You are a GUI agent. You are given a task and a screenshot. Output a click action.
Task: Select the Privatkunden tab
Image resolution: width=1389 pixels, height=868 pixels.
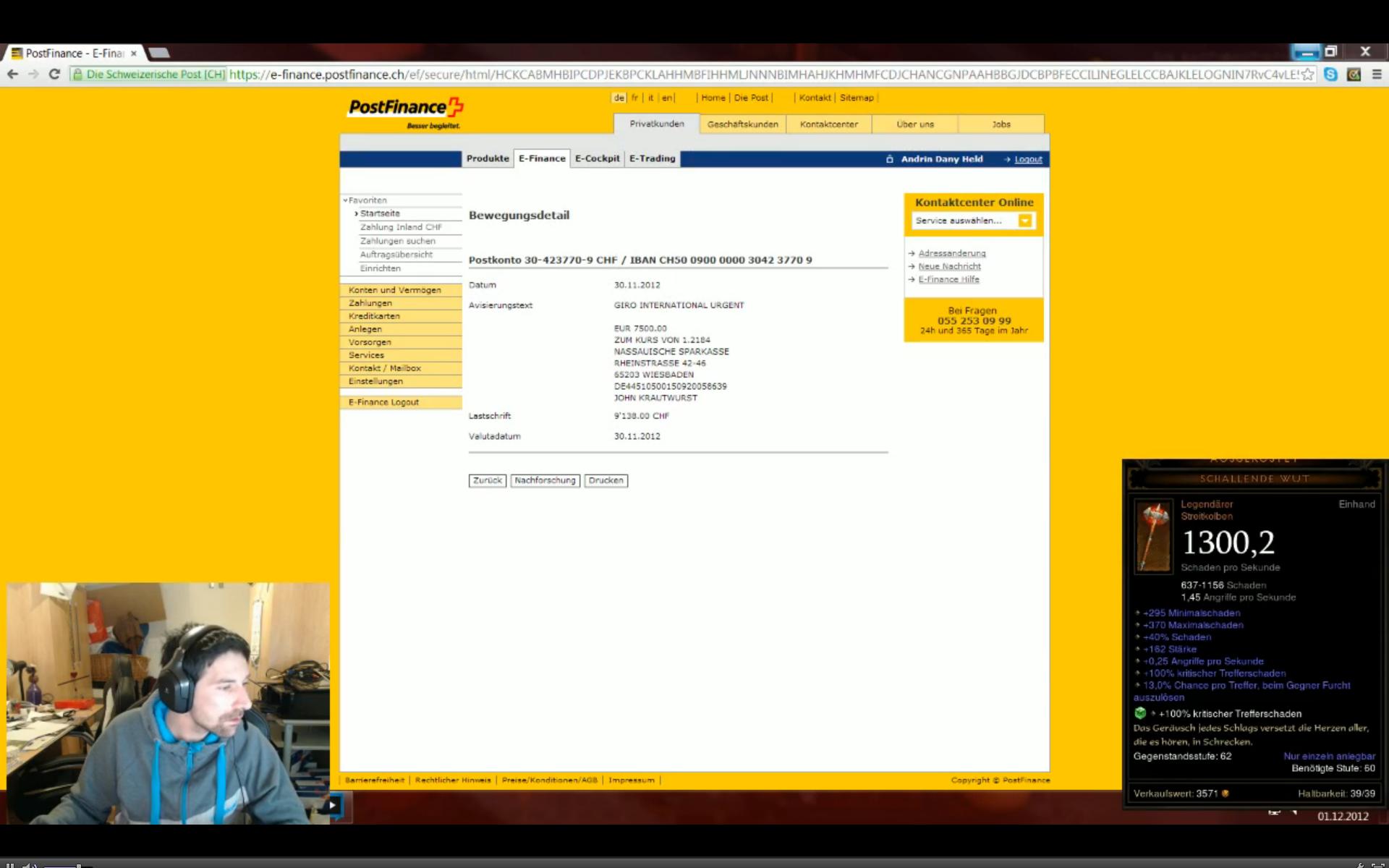point(657,124)
